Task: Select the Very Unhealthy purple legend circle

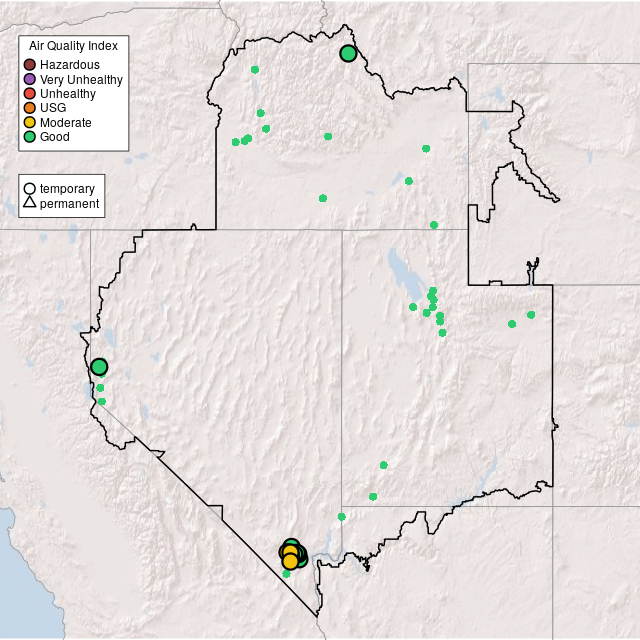Action: coord(30,79)
